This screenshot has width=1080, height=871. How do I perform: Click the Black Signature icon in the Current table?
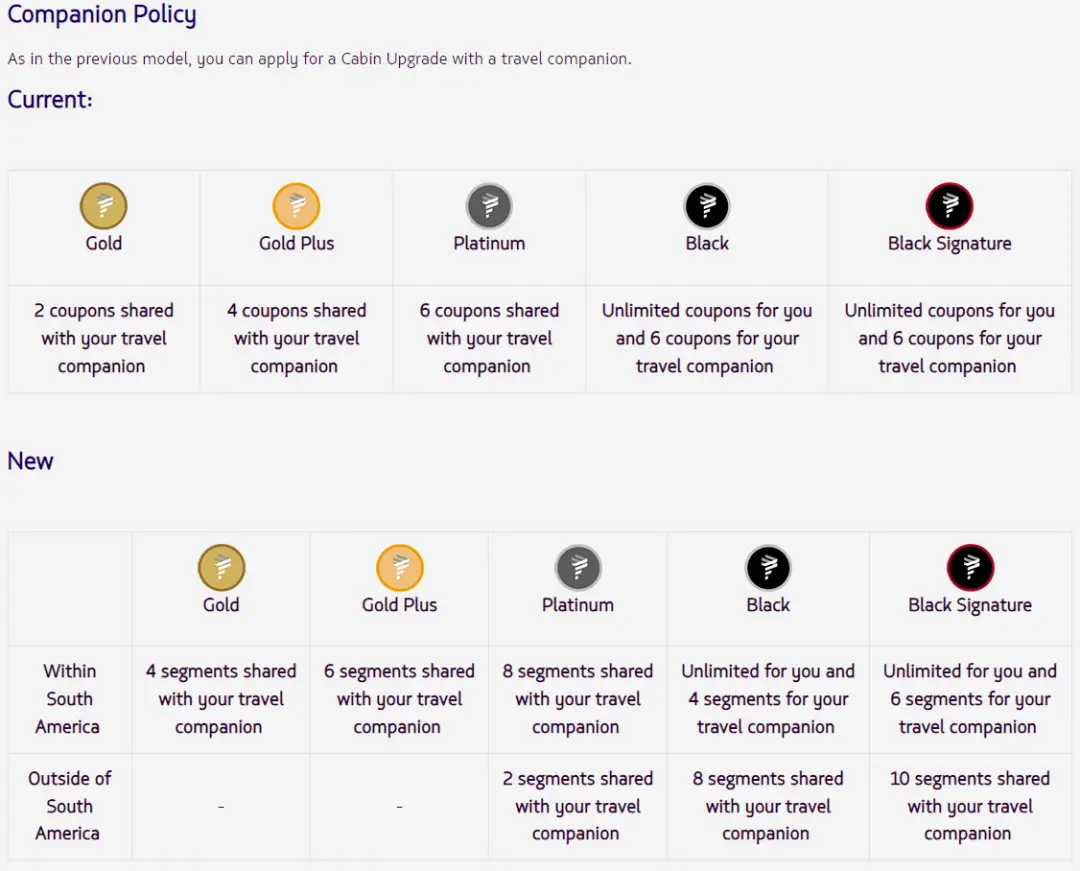pos(949,207)
